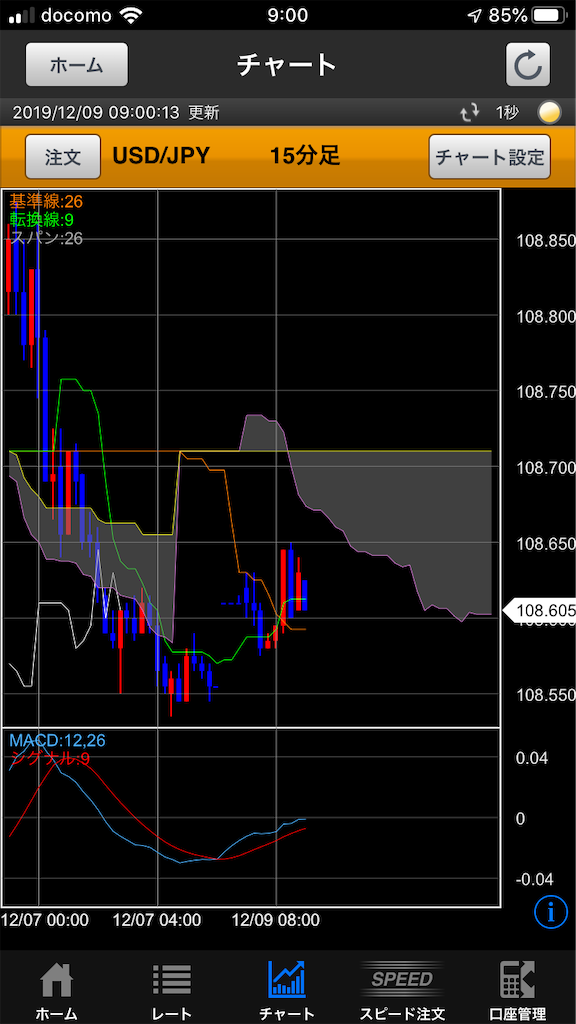This screenshot has width=576, height=1024.
Task: Tap the 0.04 MACD axis label
Action: (530, 758)
